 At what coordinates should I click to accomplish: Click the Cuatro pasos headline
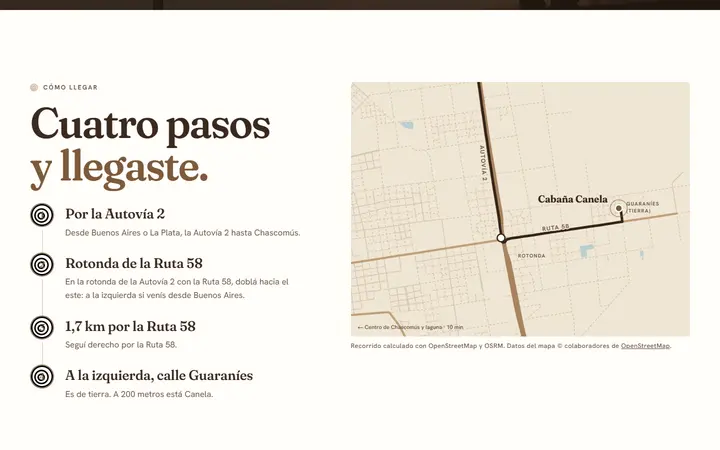tap(150, 125)
